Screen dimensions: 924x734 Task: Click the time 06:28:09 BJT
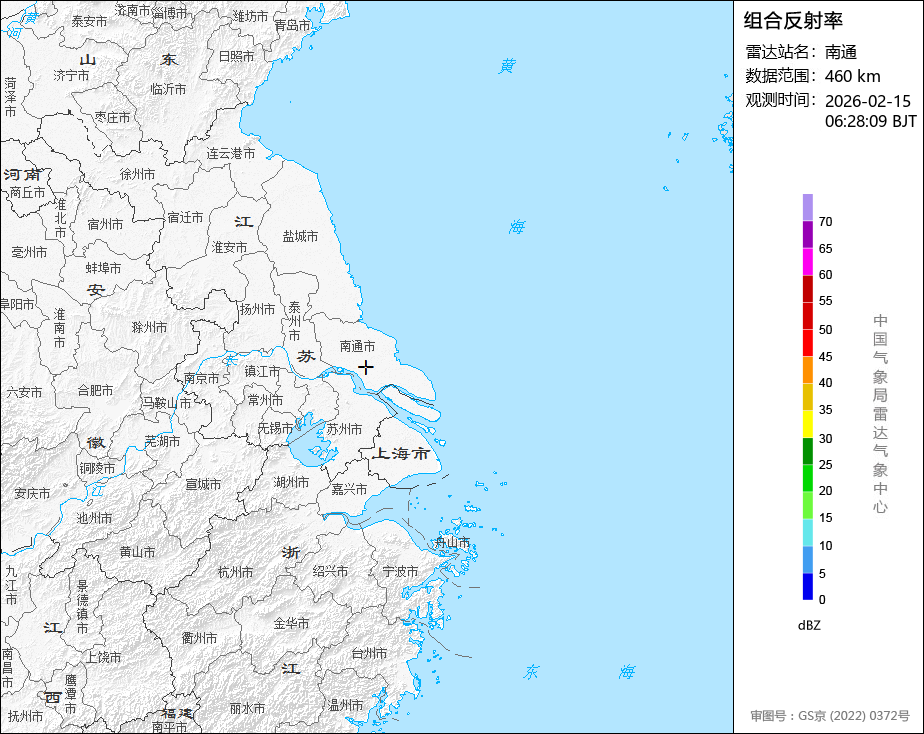tap(870, 121)
